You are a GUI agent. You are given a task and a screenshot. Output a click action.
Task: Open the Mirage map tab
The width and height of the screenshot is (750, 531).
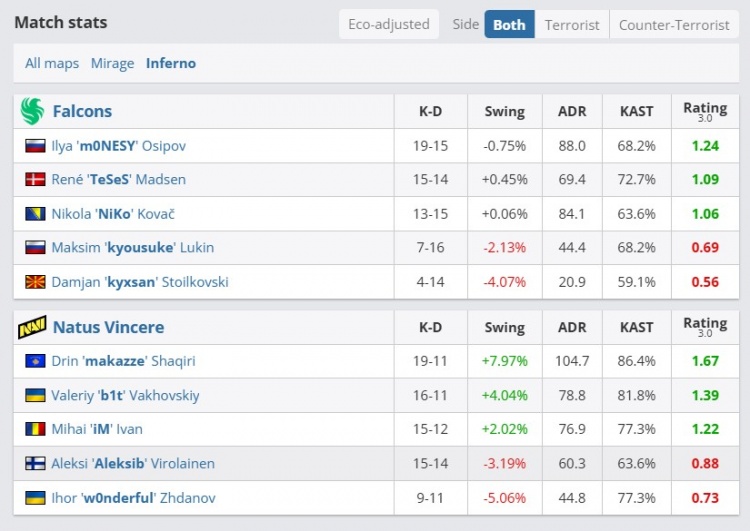click(112, 63)
